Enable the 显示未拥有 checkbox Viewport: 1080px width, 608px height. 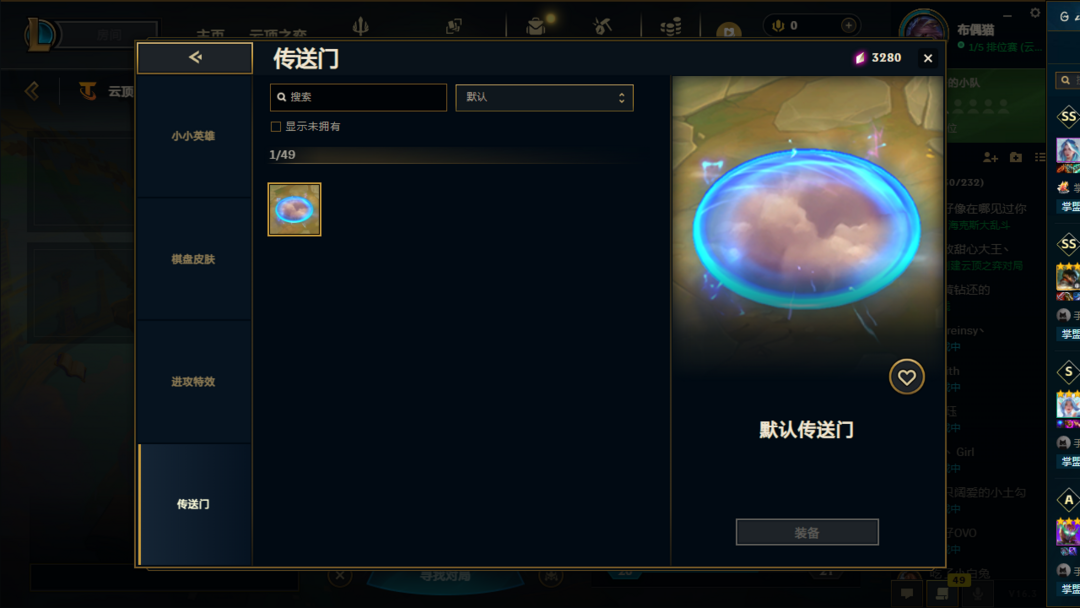pyautogui.click(x=276, y=127)
